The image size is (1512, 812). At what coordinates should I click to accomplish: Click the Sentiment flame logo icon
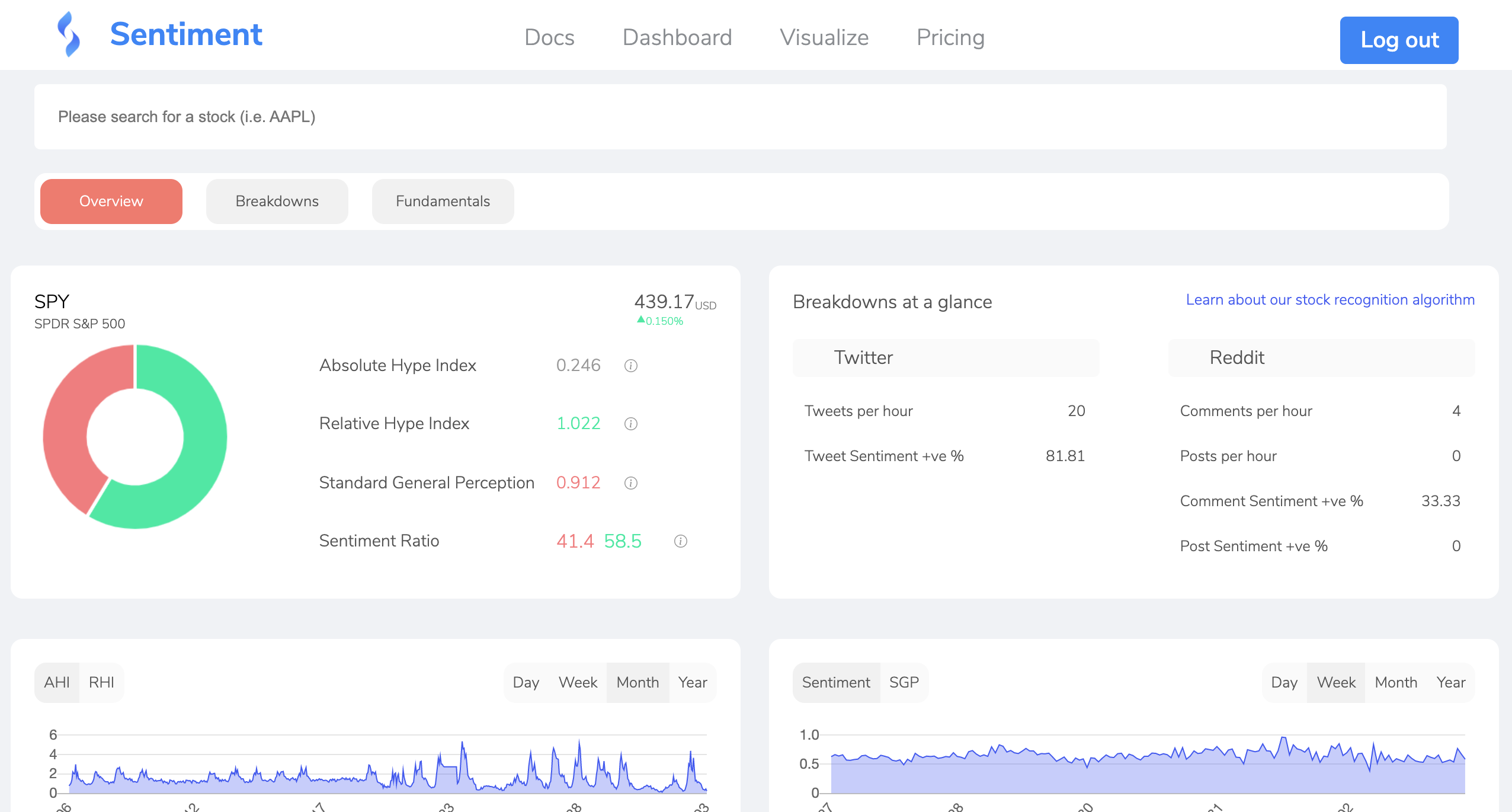pyautogui.click(x=69, y=34)
